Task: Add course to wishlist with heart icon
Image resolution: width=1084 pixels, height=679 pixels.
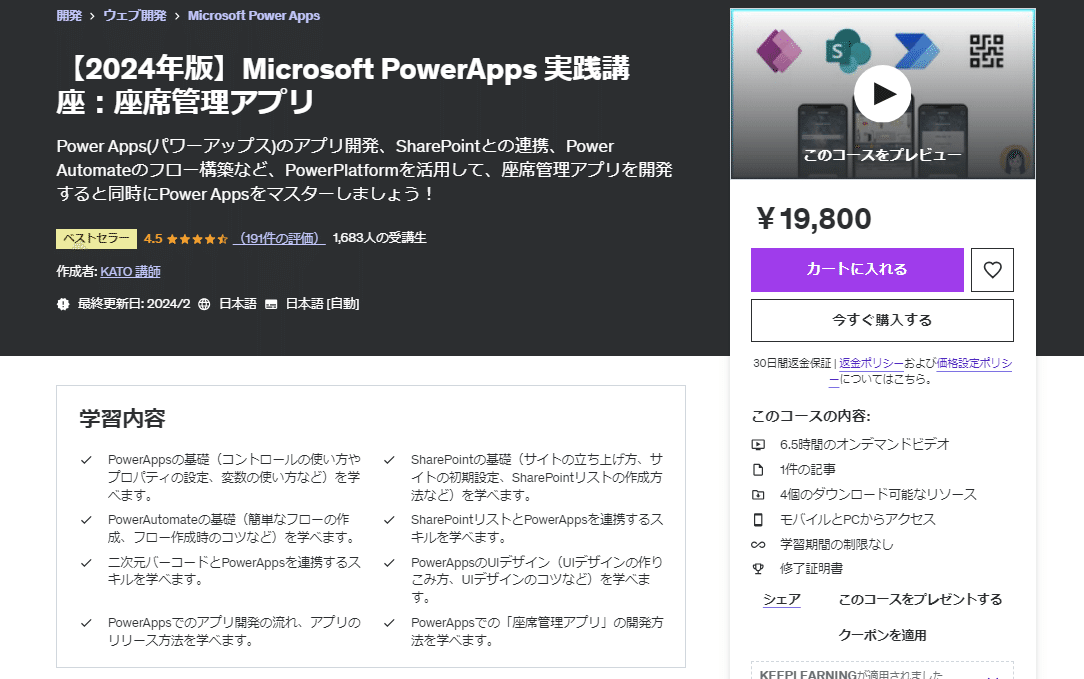Action: (x=992, y=270)
